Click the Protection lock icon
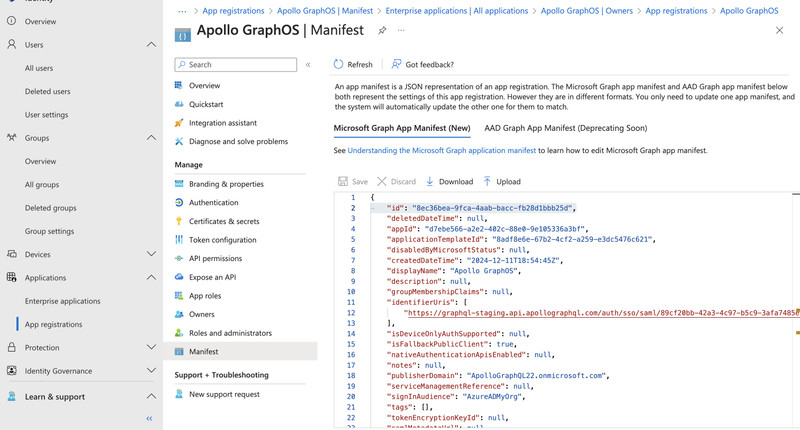 coord(11,347)
